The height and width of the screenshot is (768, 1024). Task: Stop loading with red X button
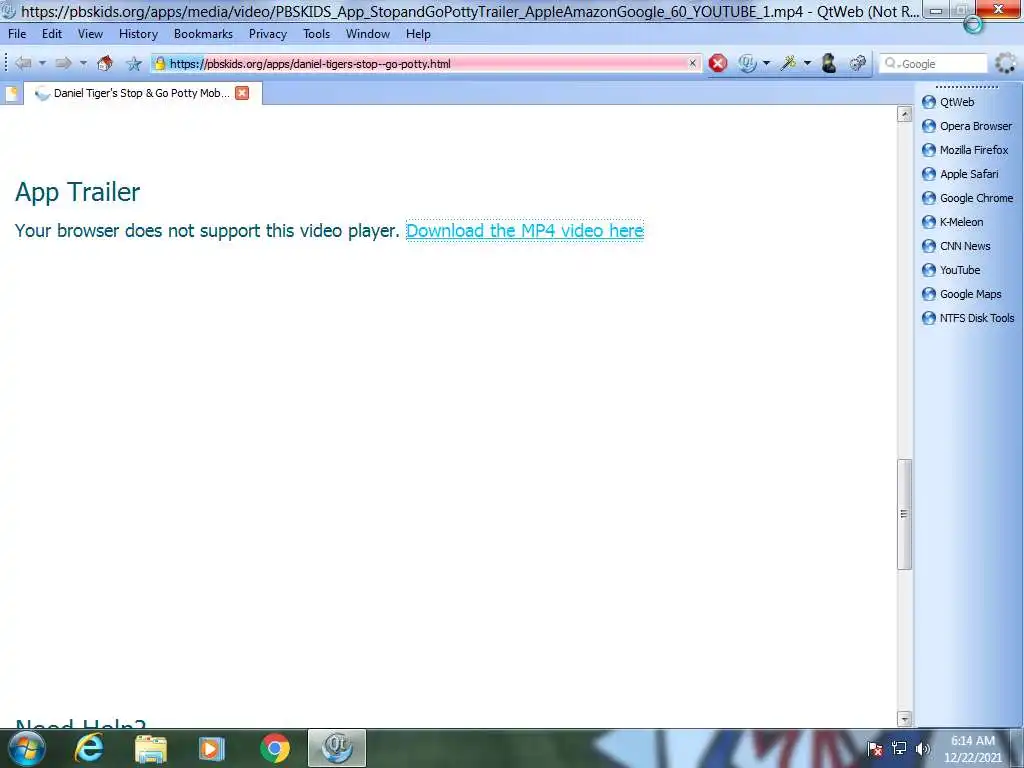pyautogui.click(x=718, y=63)
